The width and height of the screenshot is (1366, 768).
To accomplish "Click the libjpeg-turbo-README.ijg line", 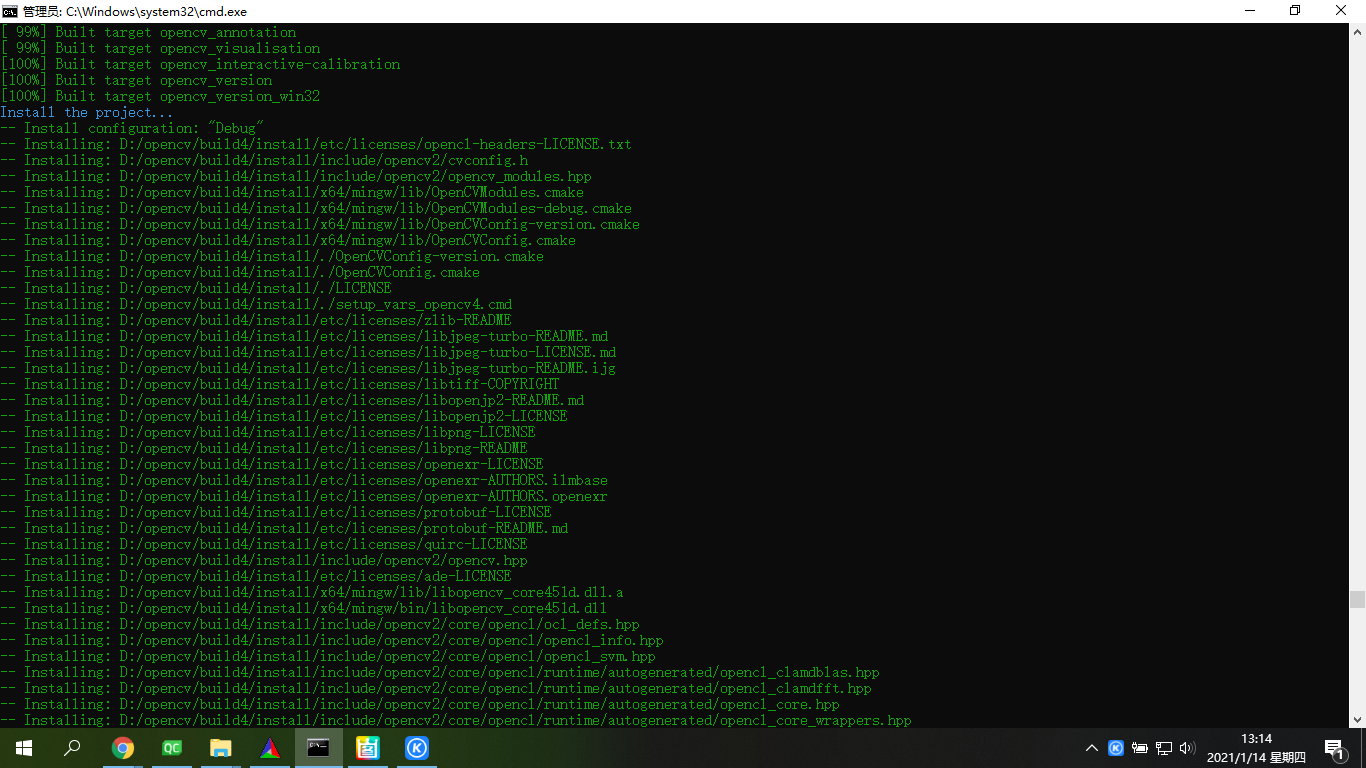I will [308, 368].
